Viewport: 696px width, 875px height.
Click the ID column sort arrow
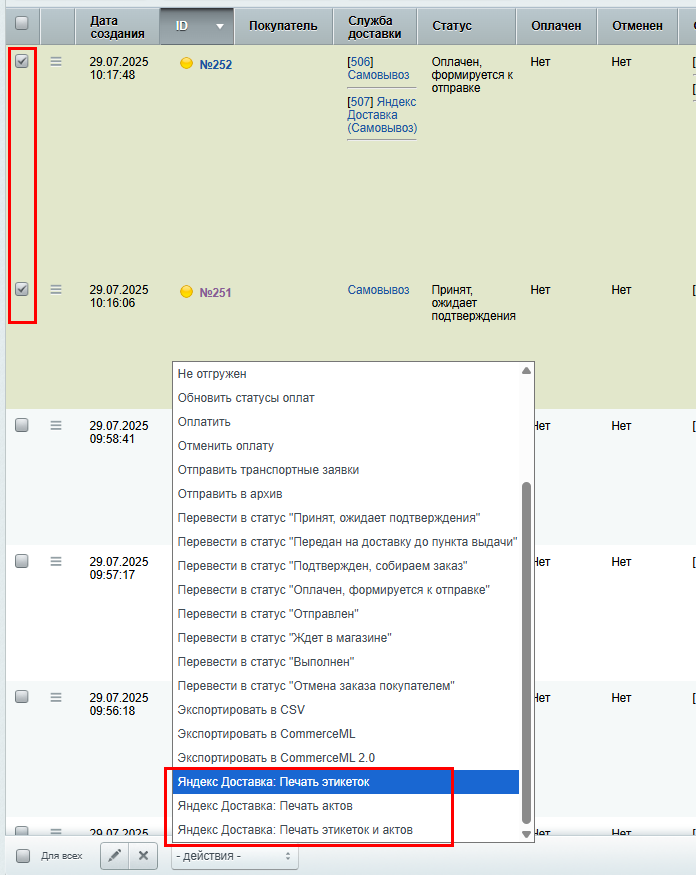[220, 26]
